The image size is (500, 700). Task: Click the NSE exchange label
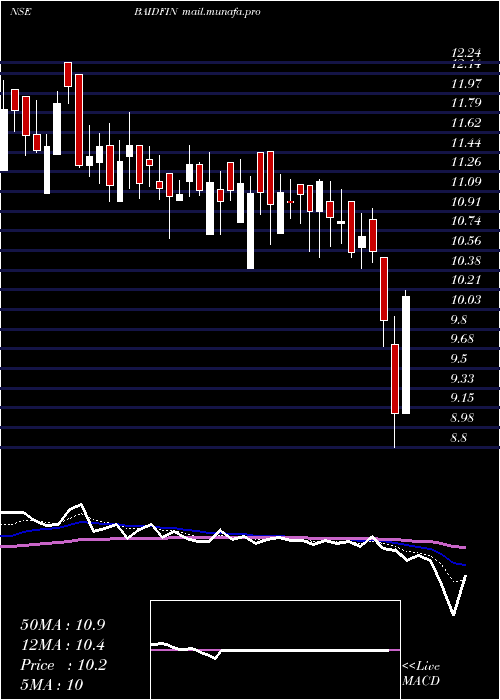tap(20, 12)
